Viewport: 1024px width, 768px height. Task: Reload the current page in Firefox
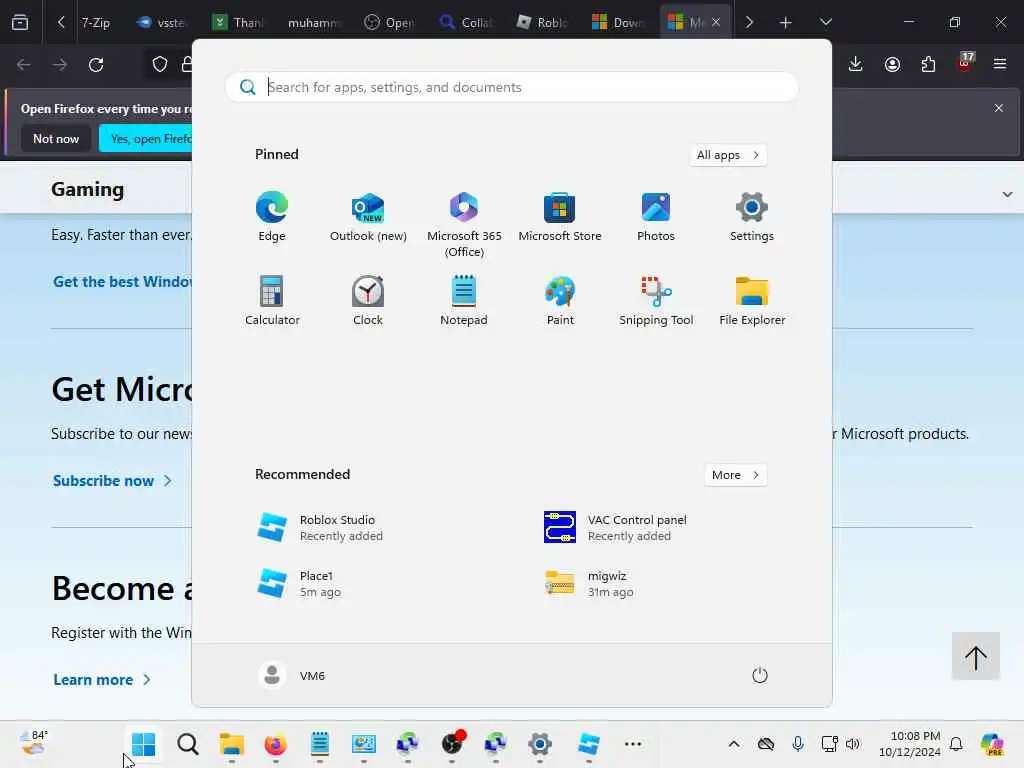click(x=96, y=65)
